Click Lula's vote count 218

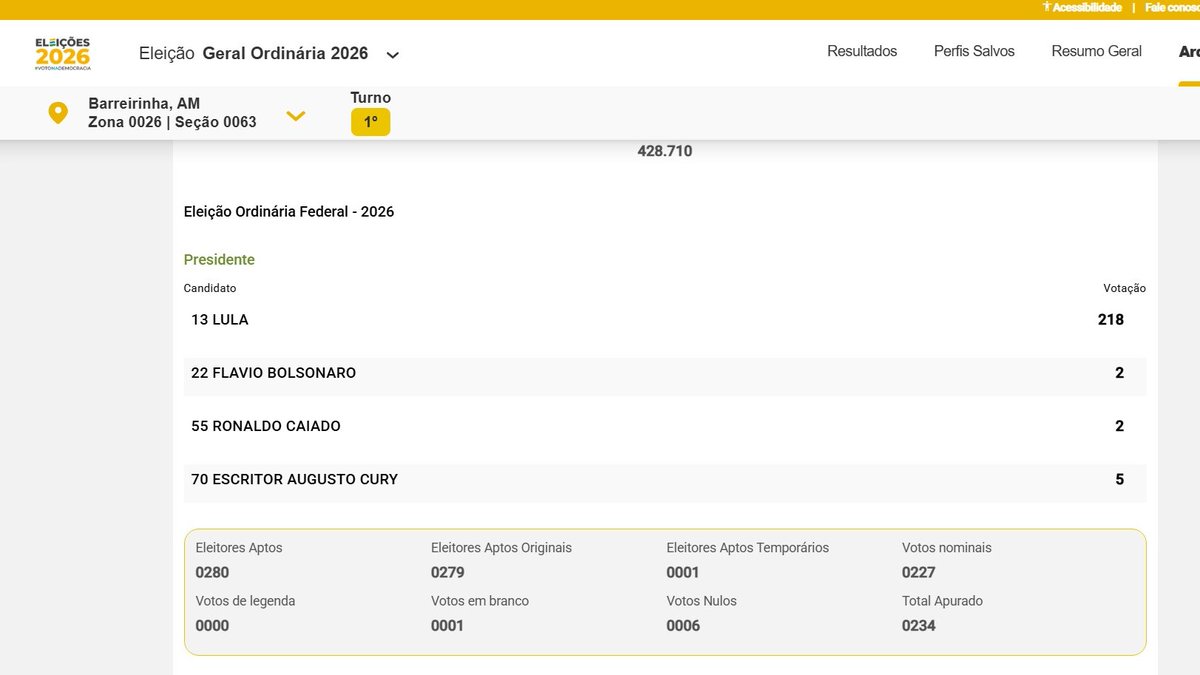pyautogui.click(x=1111, y=320)
